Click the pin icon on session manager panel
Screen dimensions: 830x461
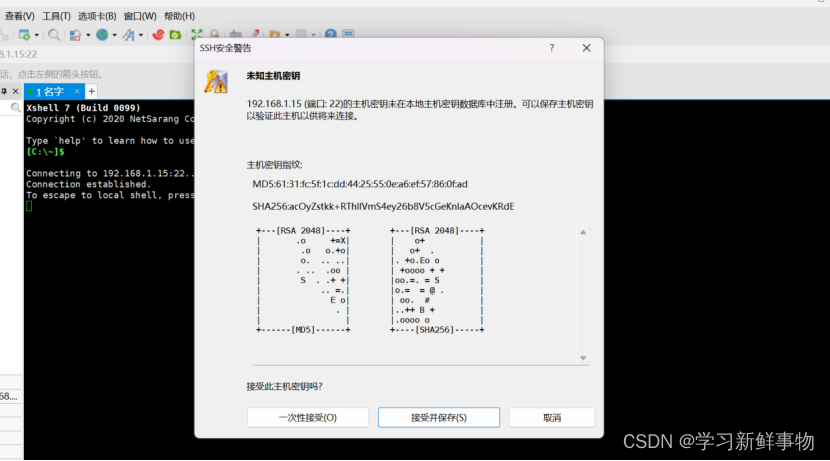[4, 91]
